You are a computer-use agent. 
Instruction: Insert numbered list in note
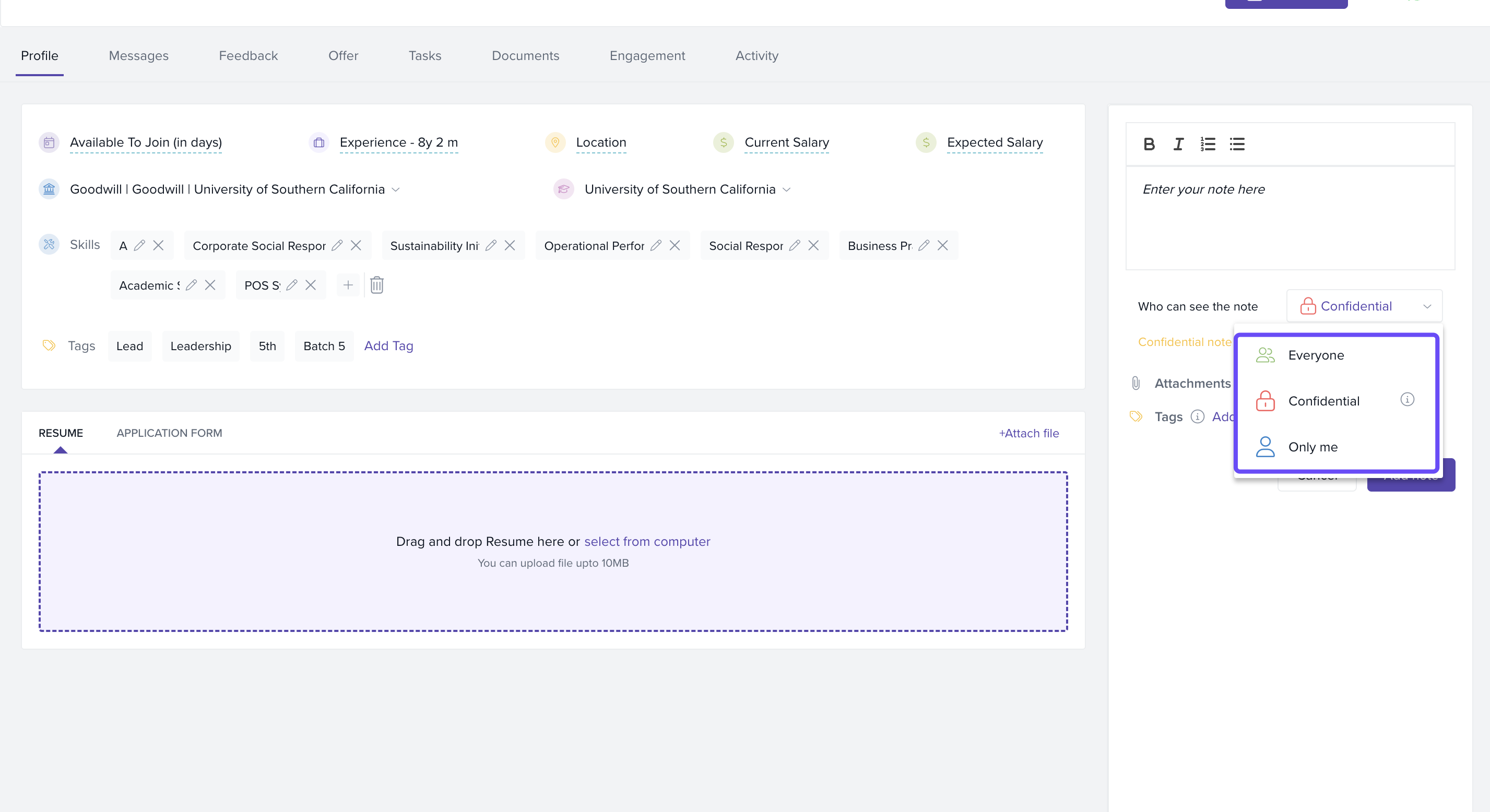pyautogui.click(x=1208, y=144)
